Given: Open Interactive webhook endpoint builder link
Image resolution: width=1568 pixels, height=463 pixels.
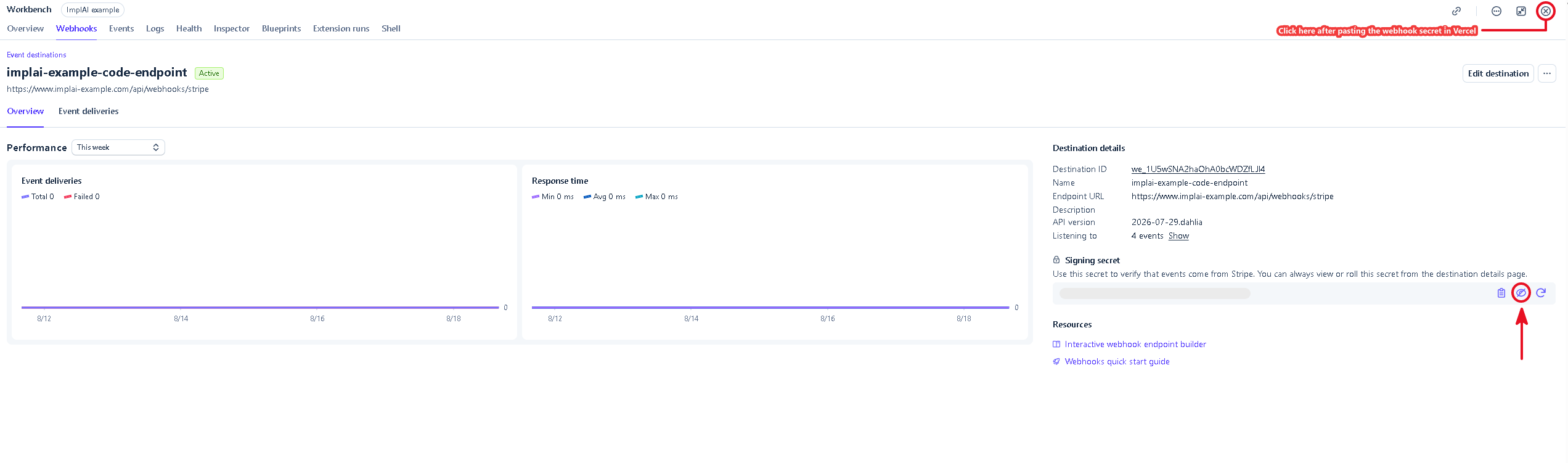Looking at the screenshot, I should click(x=1135, y=344).
